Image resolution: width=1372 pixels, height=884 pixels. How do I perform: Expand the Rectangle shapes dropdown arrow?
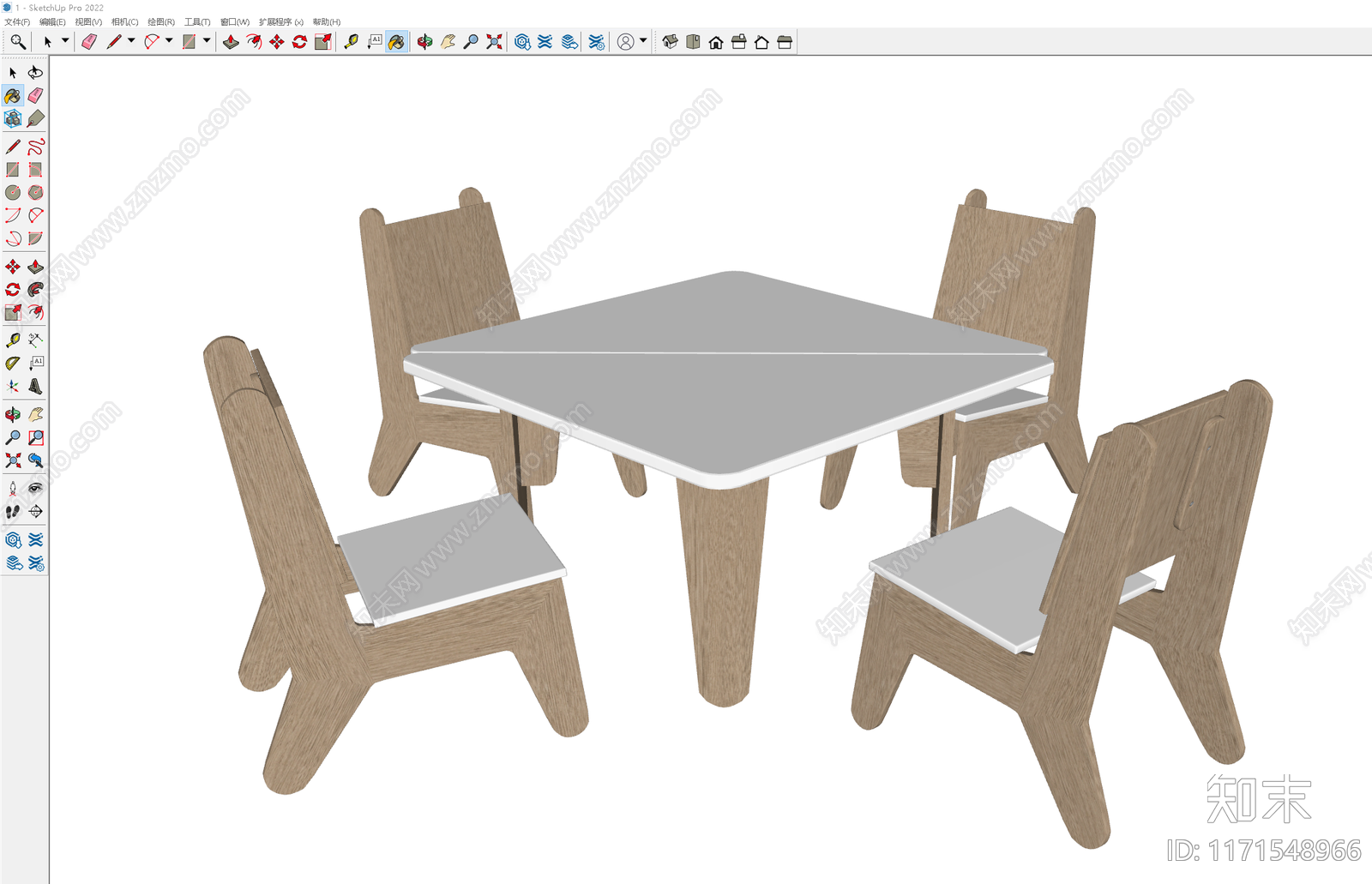click(207, 41)
